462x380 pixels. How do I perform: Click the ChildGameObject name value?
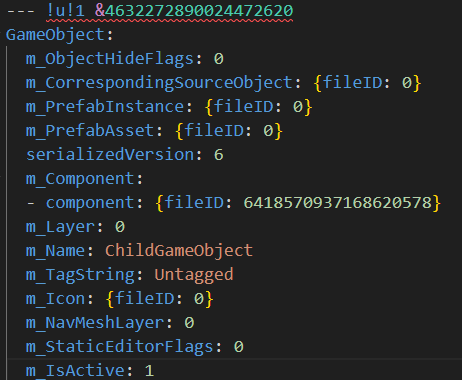pos(179,251)
